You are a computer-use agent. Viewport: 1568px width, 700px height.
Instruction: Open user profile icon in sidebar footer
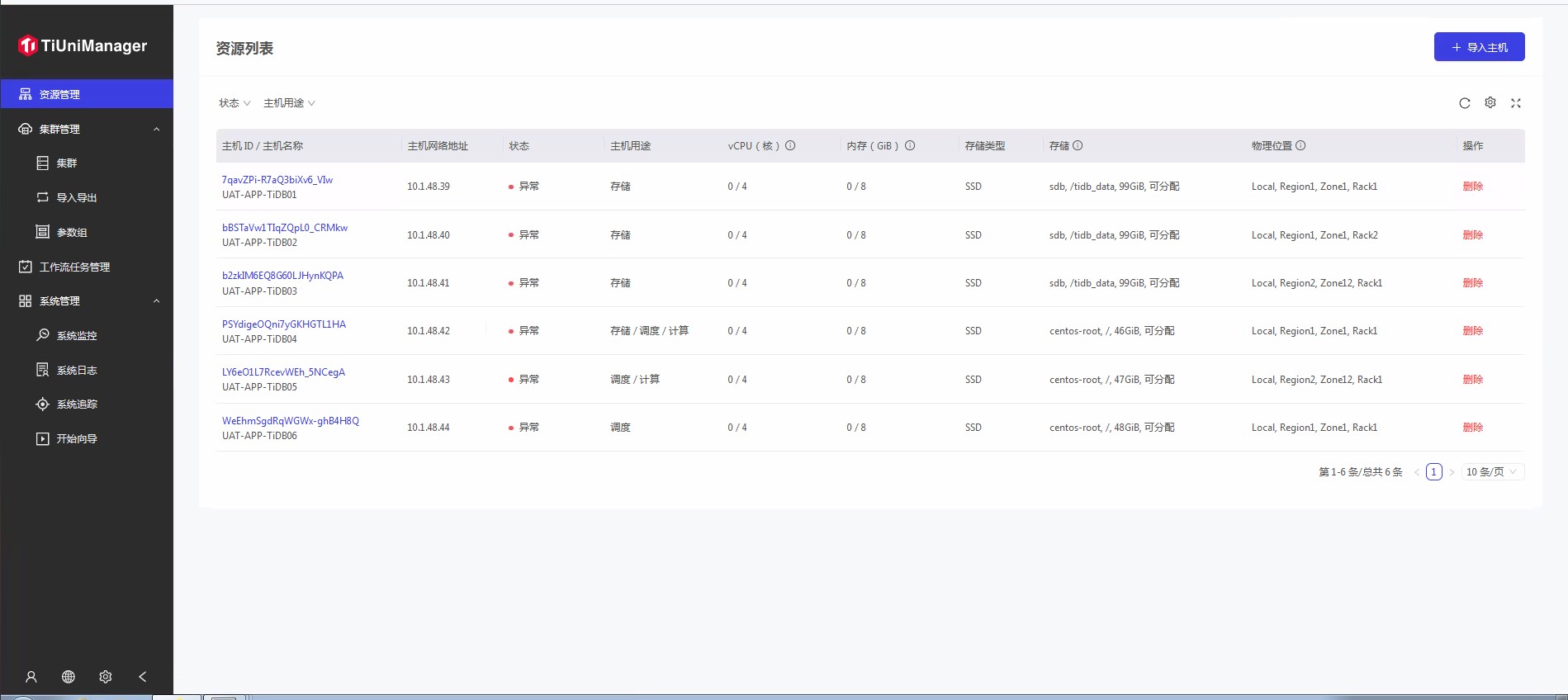(31, 677)
